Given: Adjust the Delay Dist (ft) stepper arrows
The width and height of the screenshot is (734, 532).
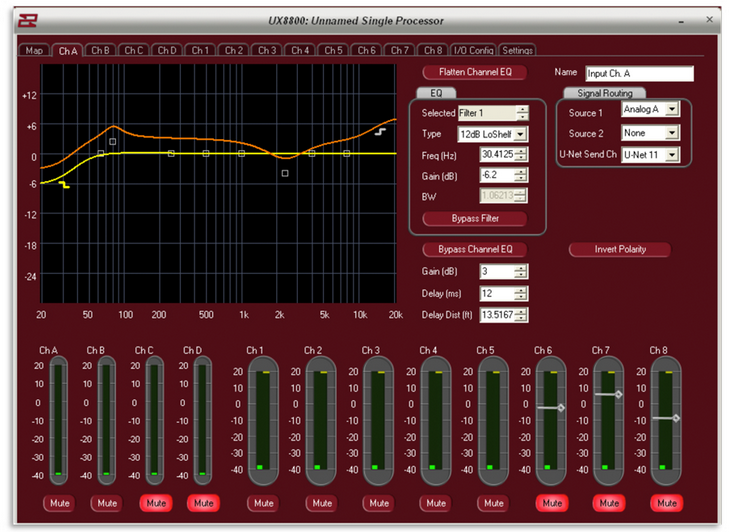Looking at the screenshot, I should pyautogui.click(x=521, y=315).
